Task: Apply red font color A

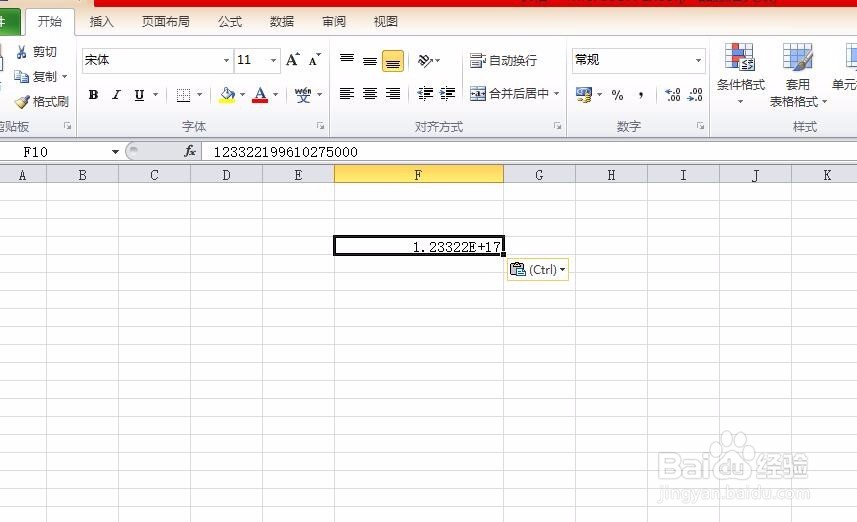Action: [260, 95]
